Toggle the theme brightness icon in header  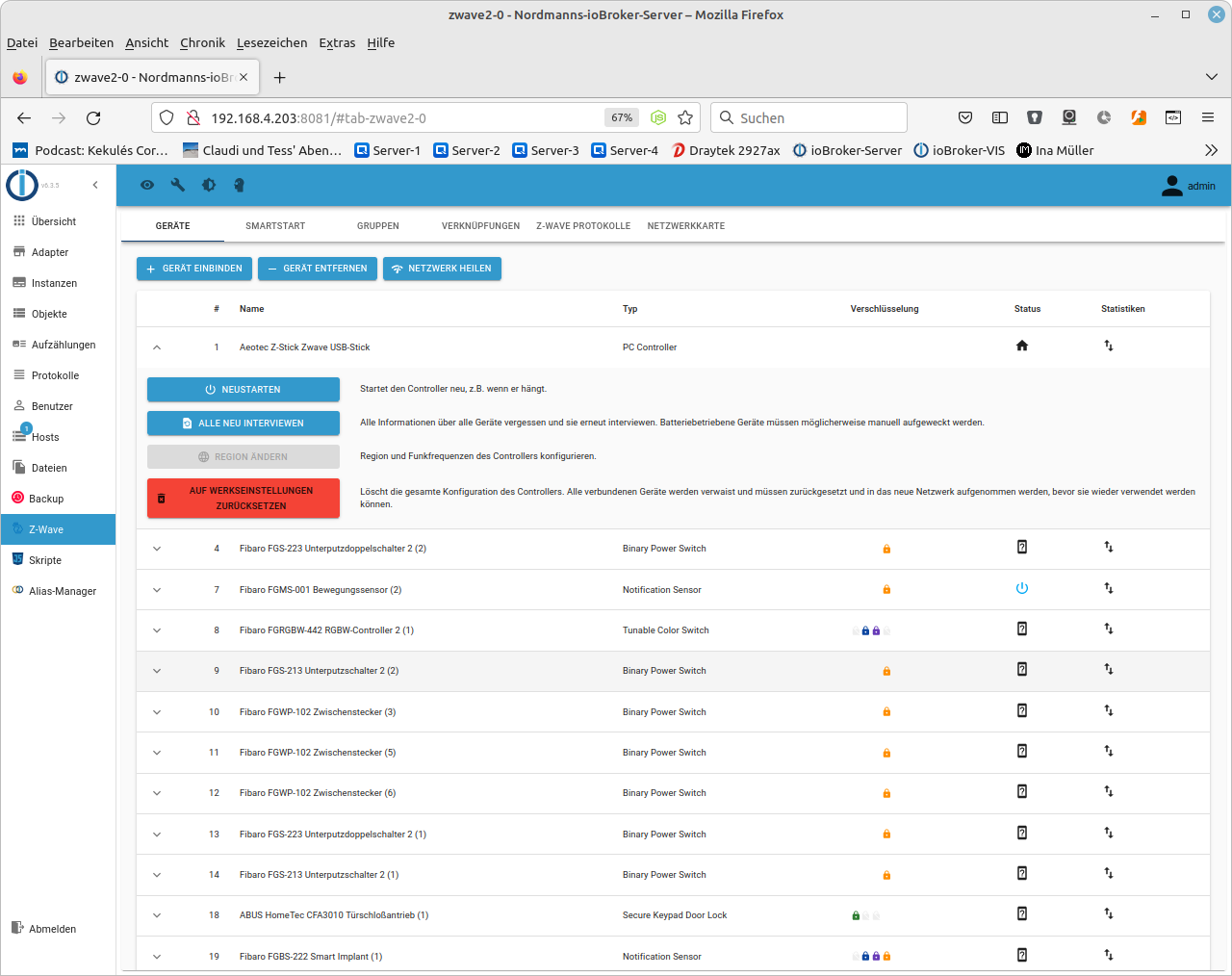208,185
